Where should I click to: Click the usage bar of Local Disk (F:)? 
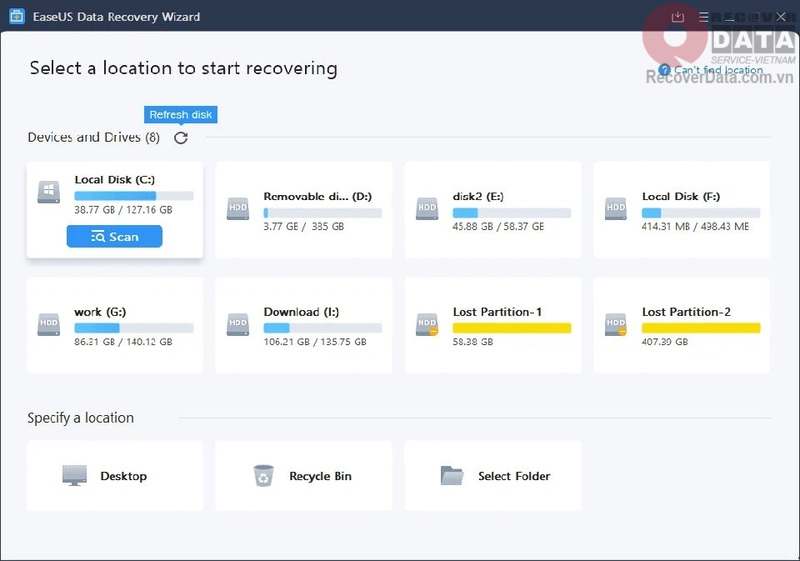click(x=701, y=213)
